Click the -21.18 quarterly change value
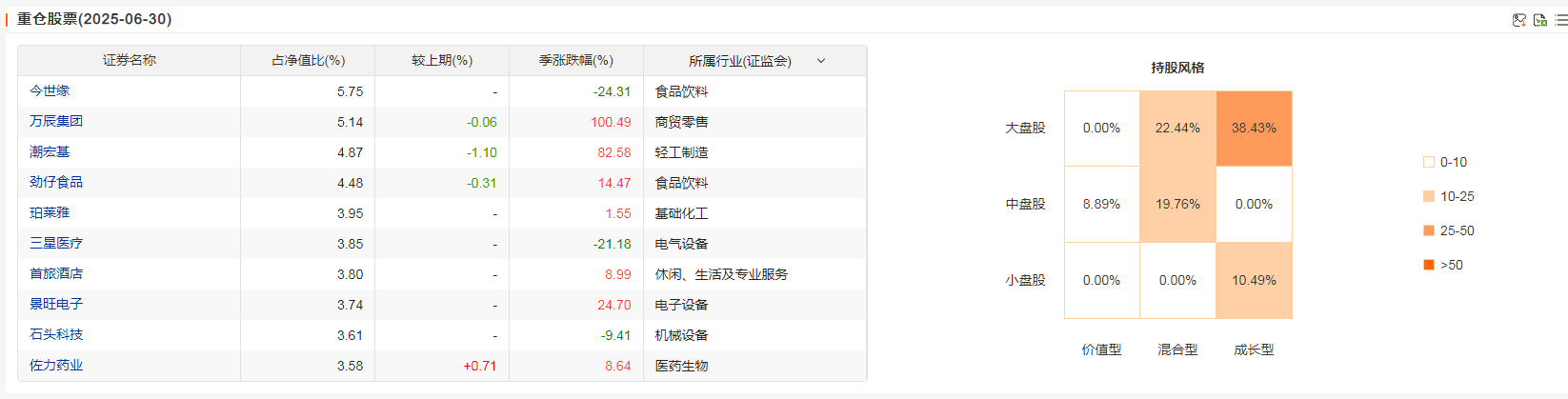Image resolution: width=1568 pixels, height=399 pixels. point(612,245)
